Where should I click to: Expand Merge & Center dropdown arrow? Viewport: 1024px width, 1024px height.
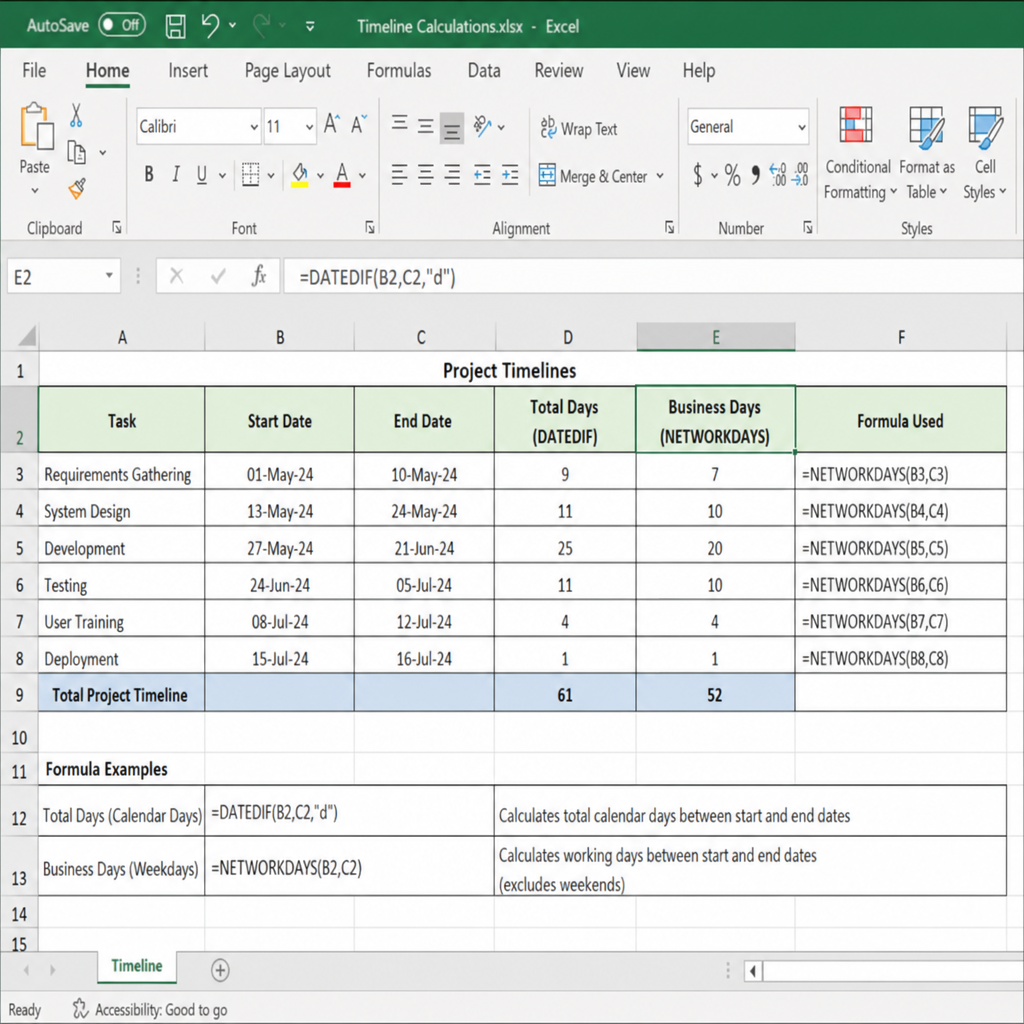[x=660, y=176]
